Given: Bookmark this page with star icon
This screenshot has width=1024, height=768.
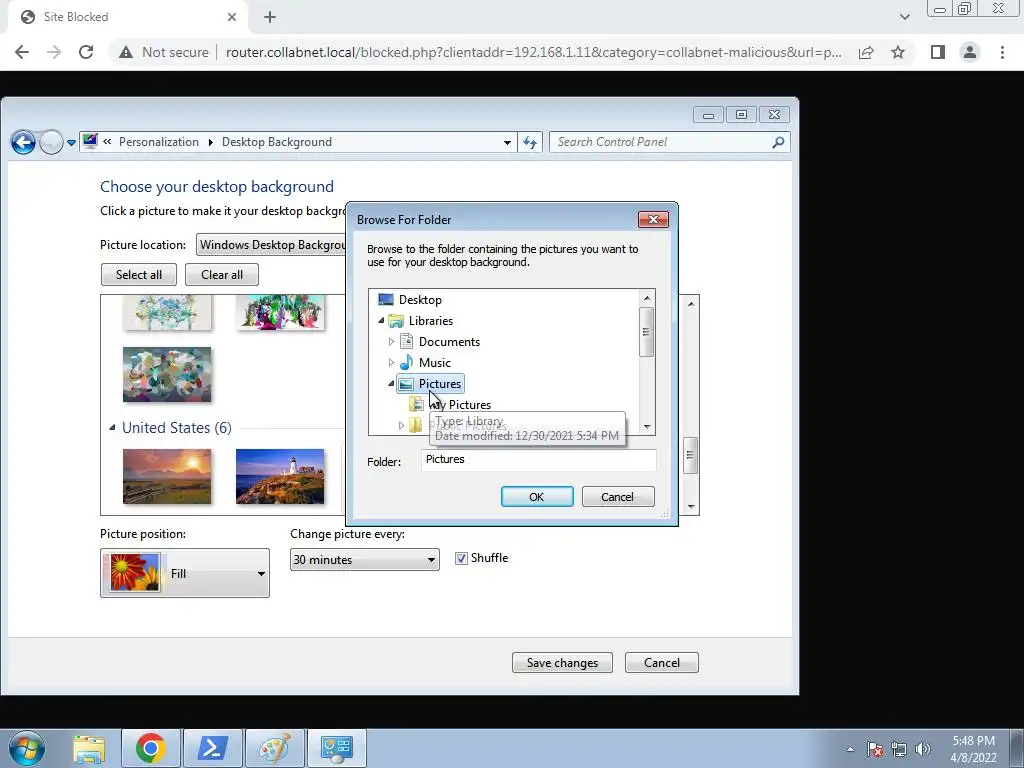Looking at the screenshot, I should tap(898, 52).
